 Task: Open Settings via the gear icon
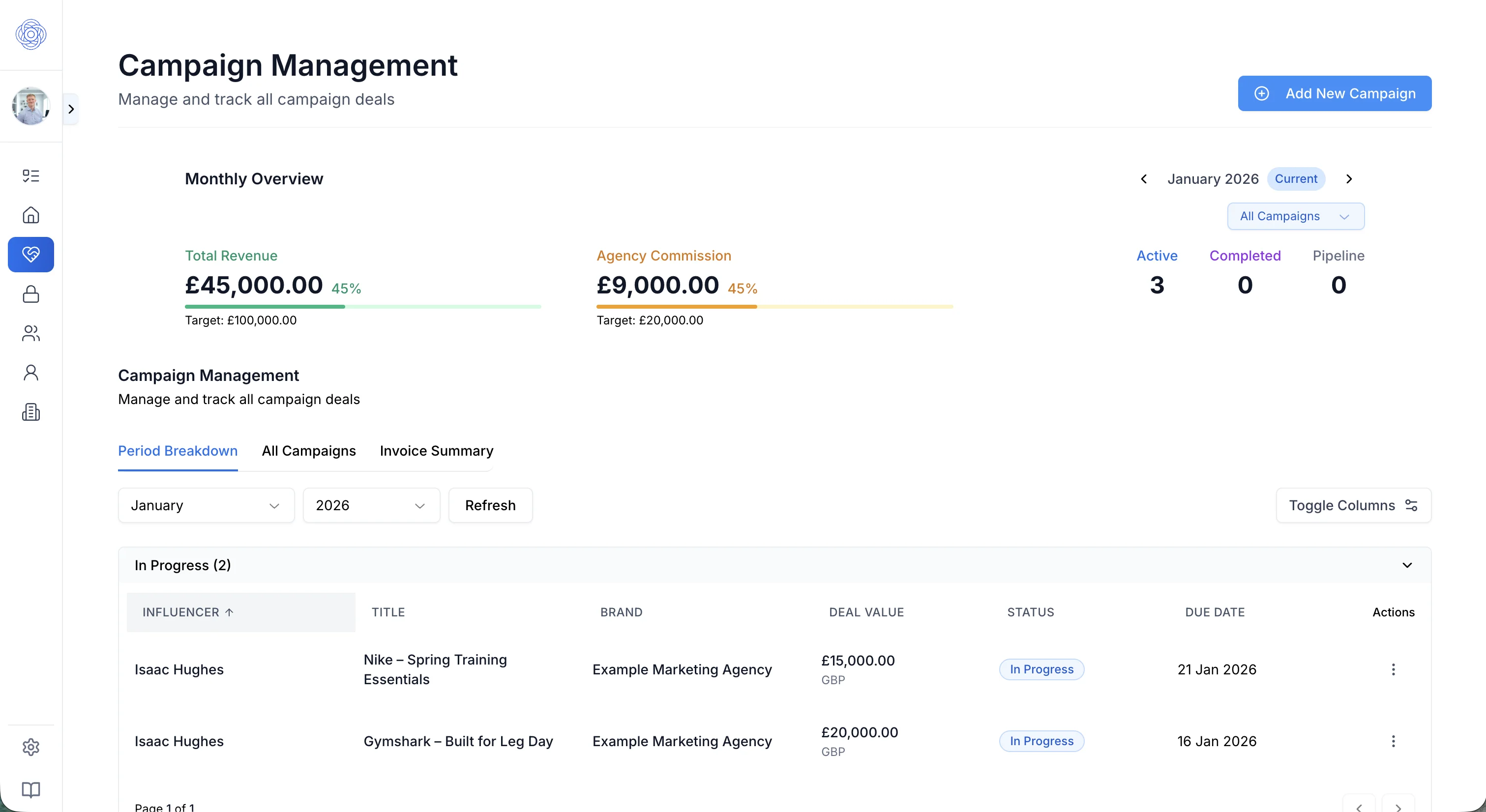click(30, 747)
